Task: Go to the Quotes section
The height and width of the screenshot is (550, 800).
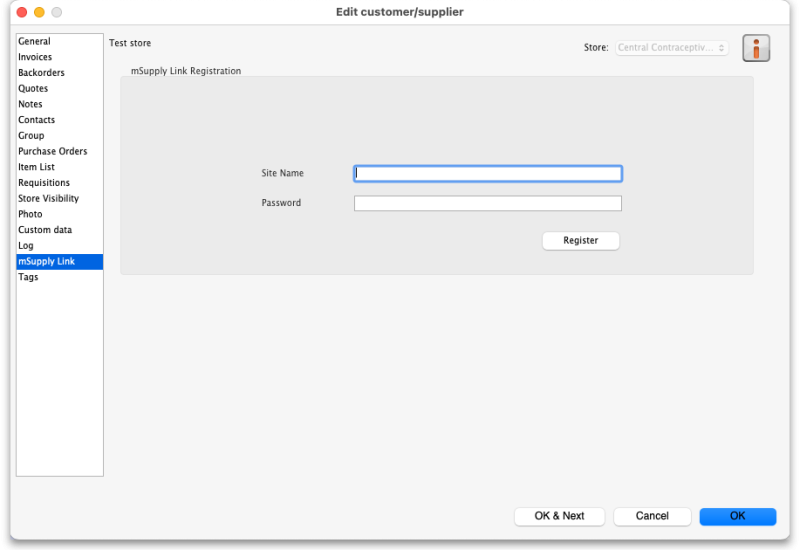Action: coord(33,89)
